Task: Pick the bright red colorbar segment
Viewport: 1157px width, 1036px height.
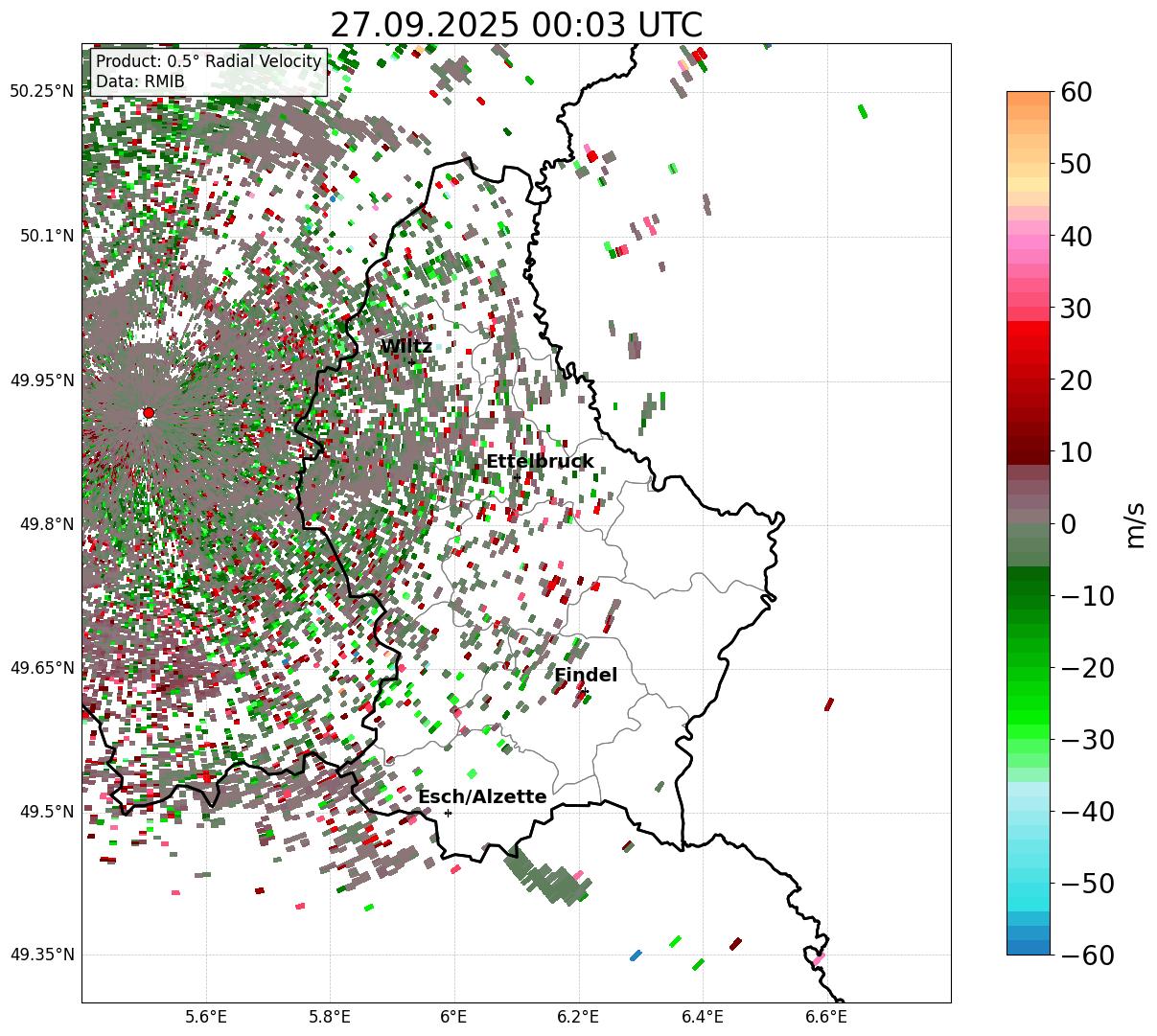Action: coord(1028,331)
